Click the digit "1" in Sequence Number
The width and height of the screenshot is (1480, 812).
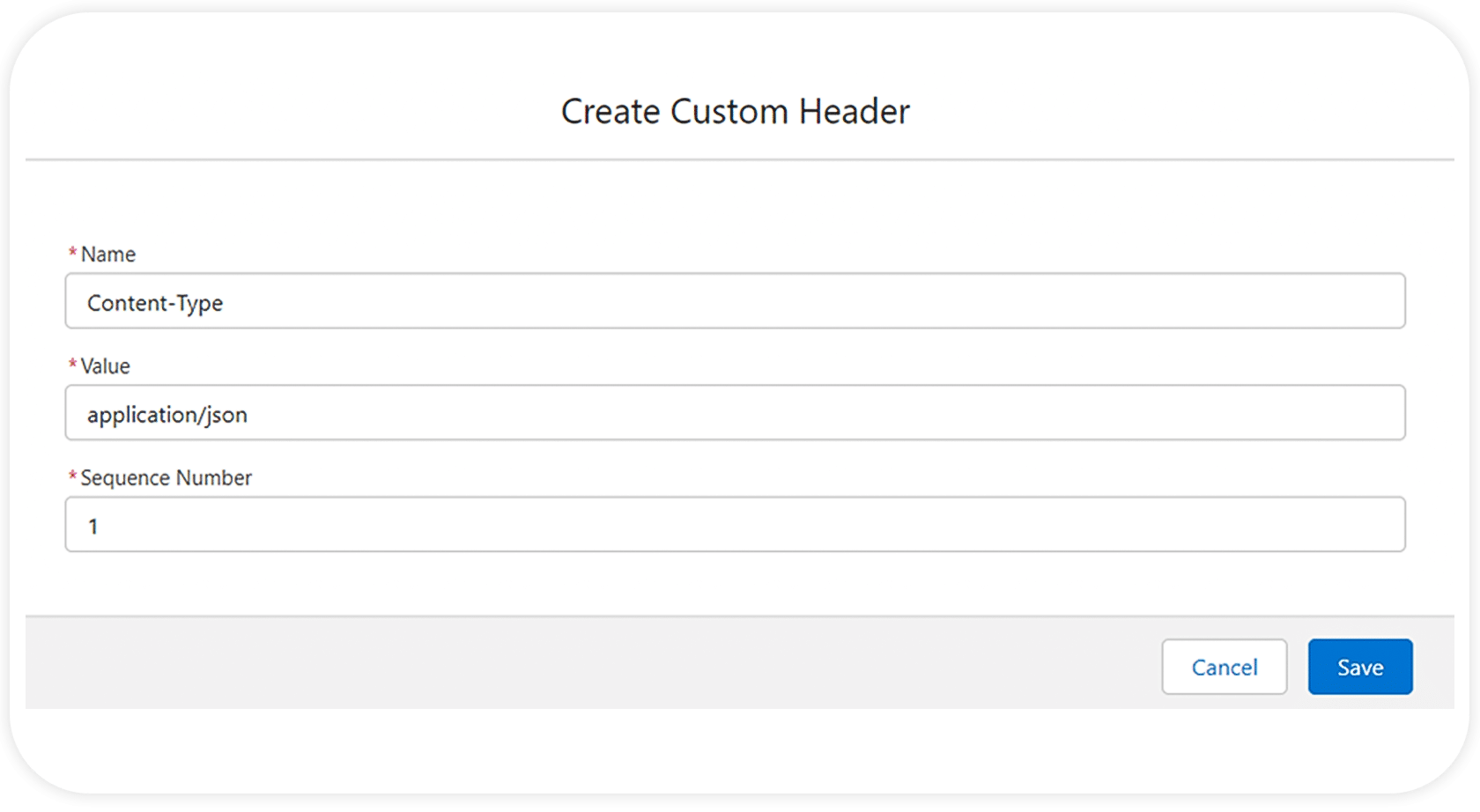pyautogui.click(x=92, y=527)
